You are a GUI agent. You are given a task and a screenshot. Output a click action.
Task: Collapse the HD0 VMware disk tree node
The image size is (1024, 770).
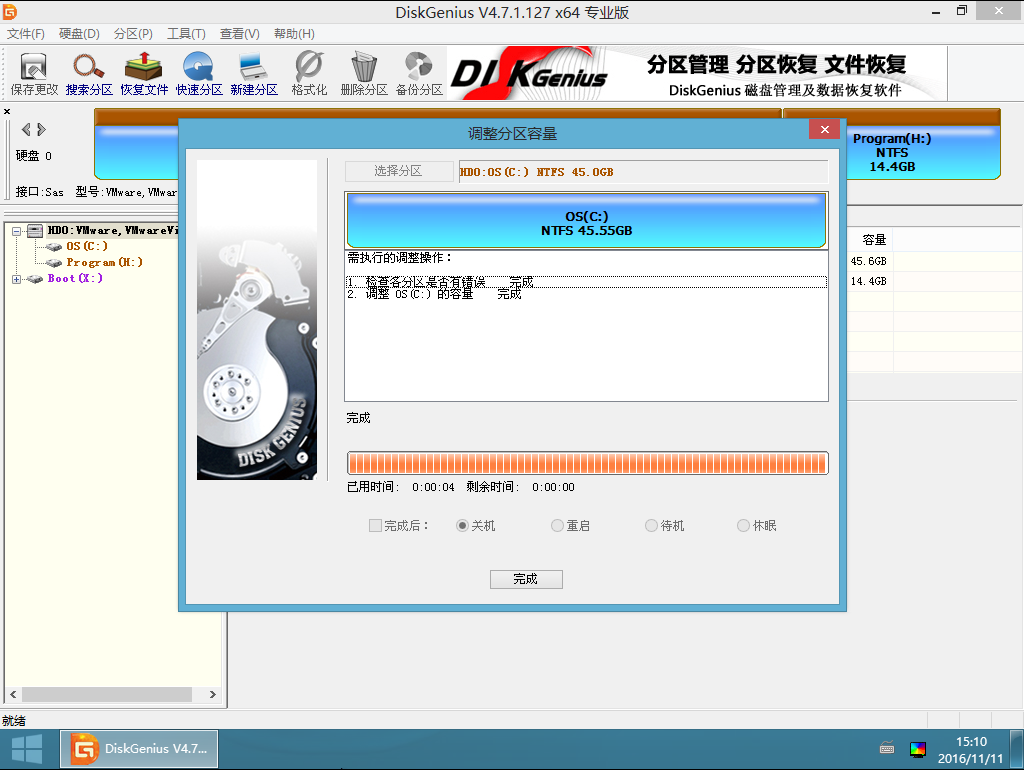(16, 231)
